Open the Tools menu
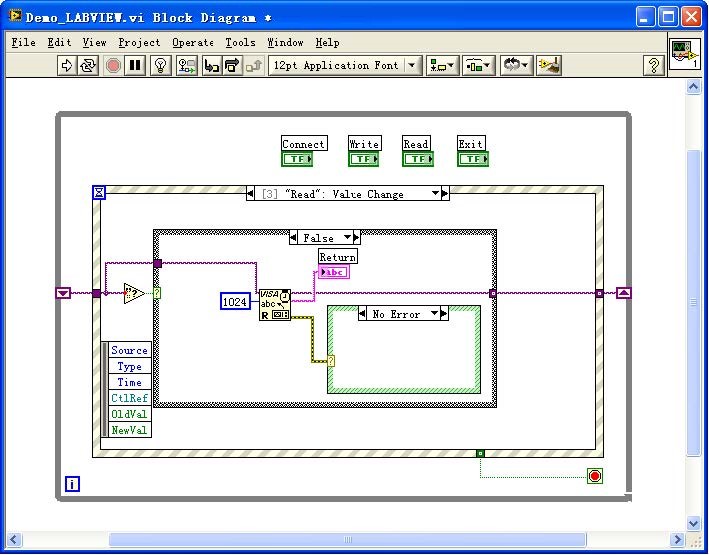709x555 pixels. (240, 43)
